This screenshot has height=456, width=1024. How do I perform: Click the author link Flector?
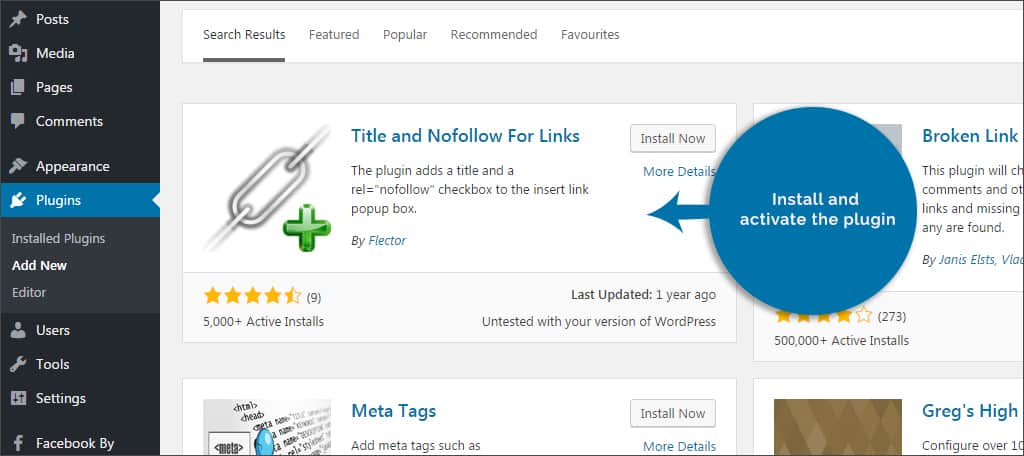(x=386, y=240)
